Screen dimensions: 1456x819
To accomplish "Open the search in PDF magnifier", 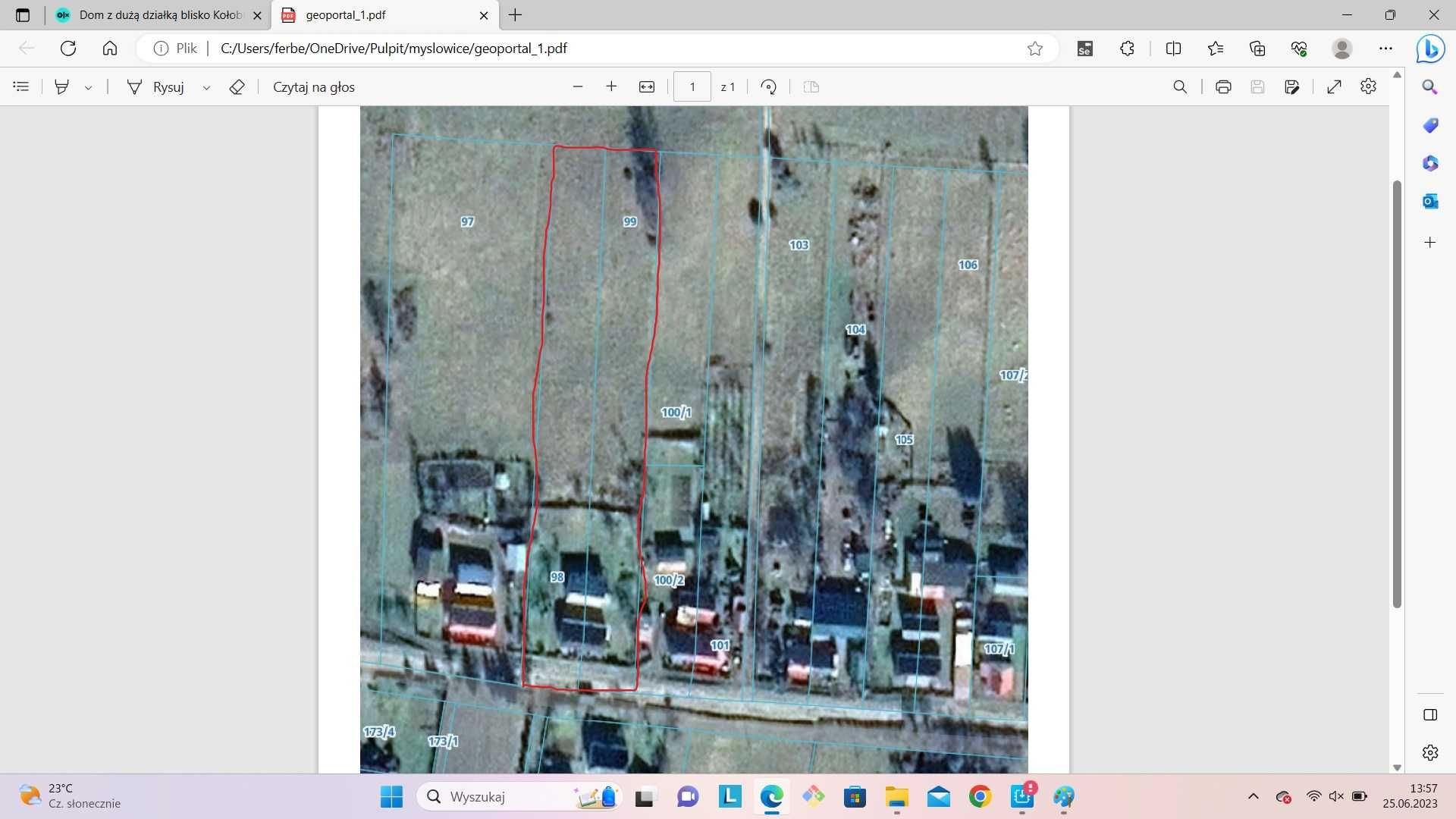I will coord(1180,86).
